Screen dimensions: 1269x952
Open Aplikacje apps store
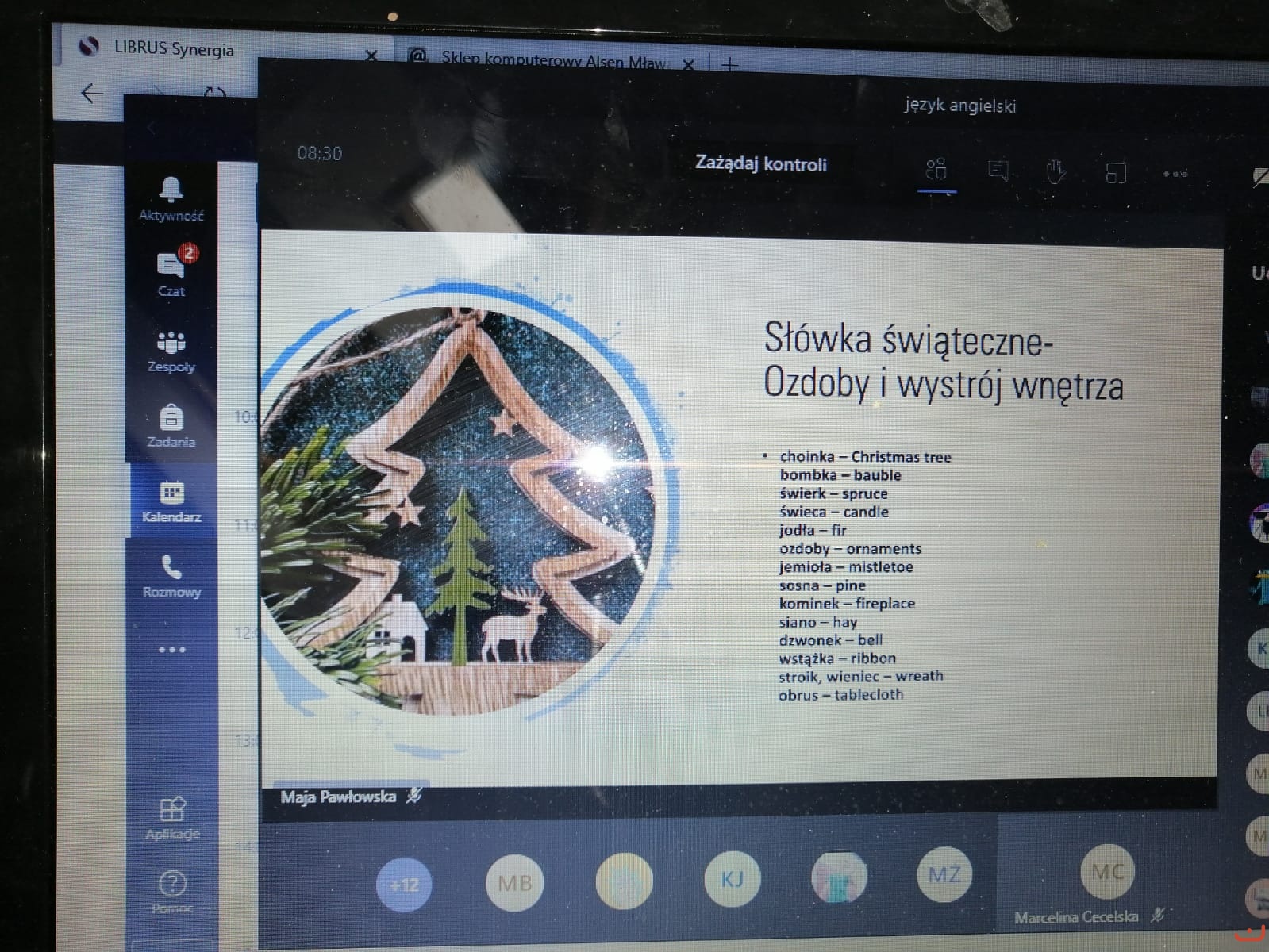pyautogui.click(x=172, y=817)
